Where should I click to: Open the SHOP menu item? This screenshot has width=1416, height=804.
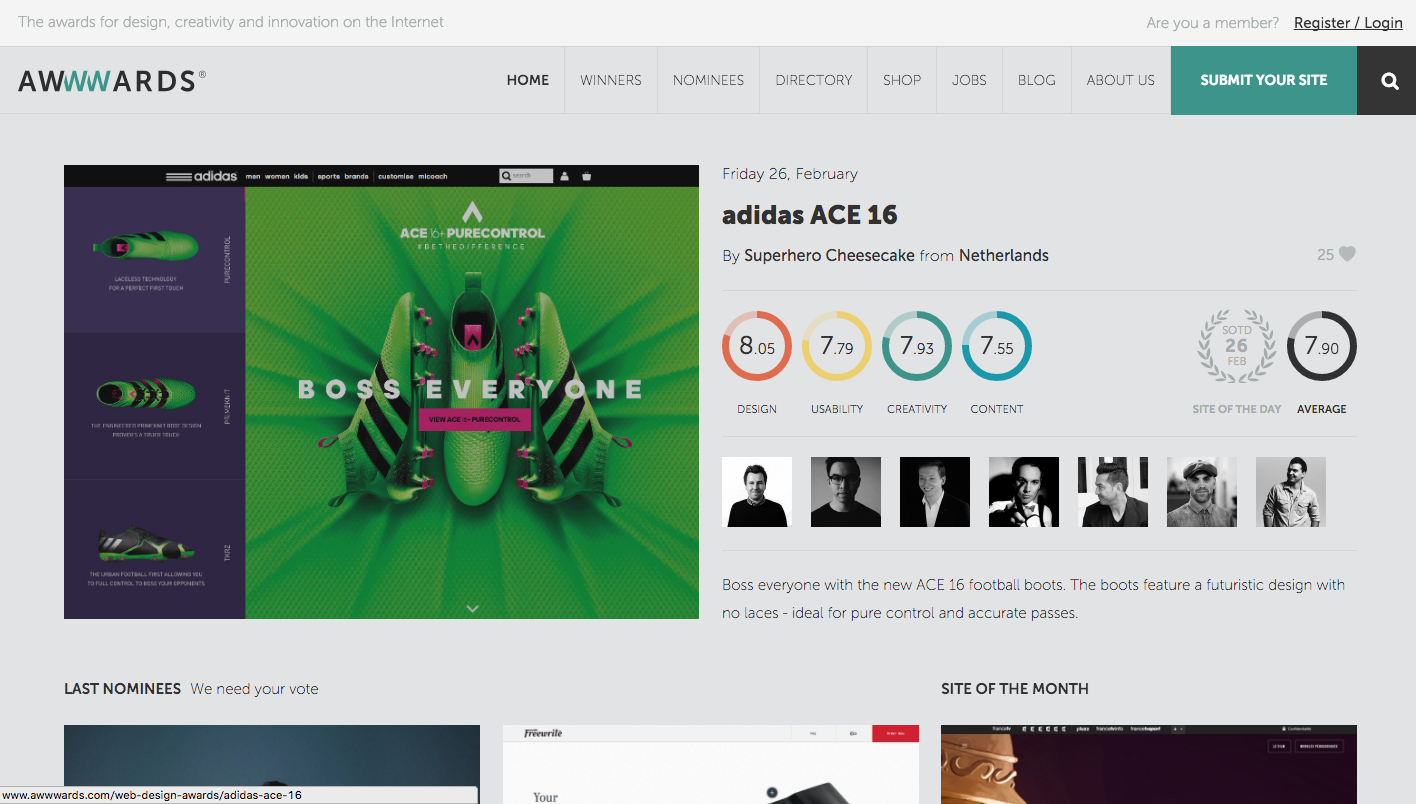click(902, 80)
